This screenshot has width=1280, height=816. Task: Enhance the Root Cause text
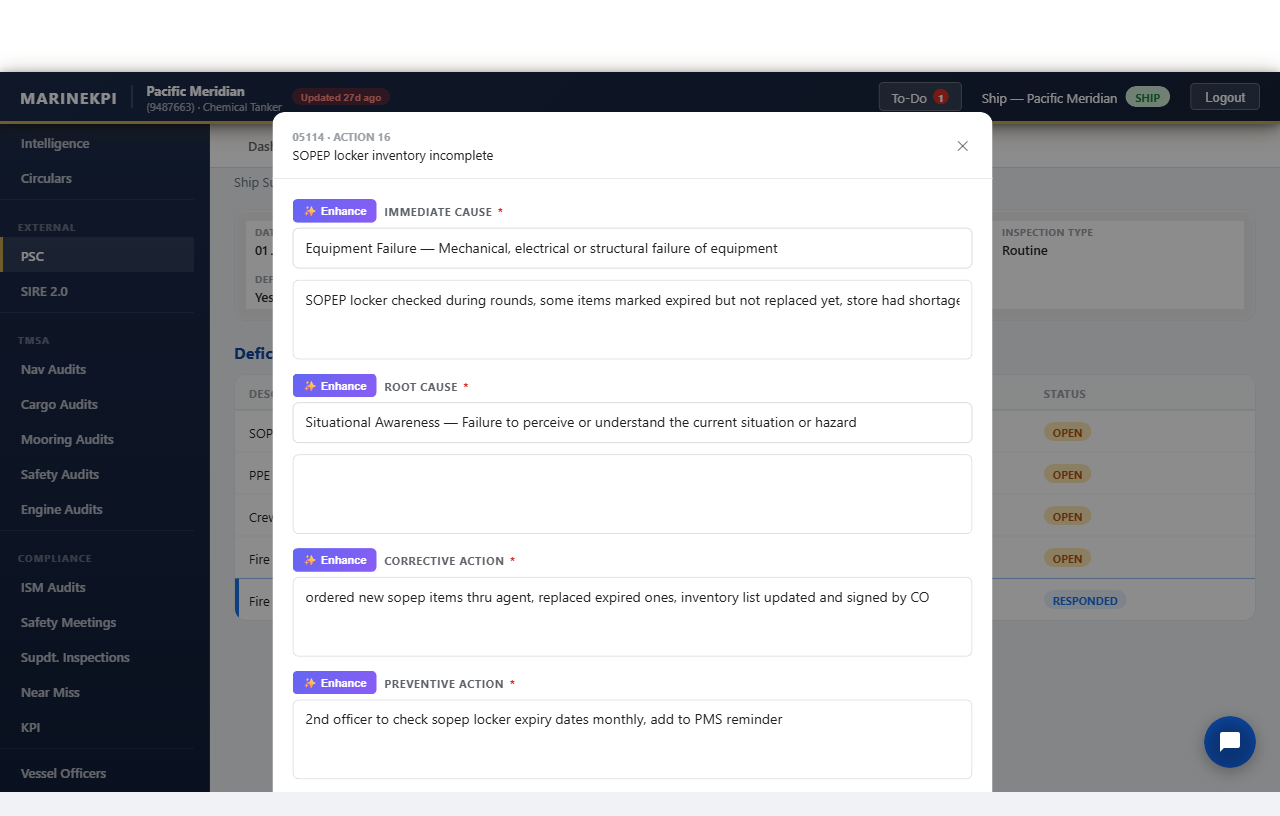334,386
